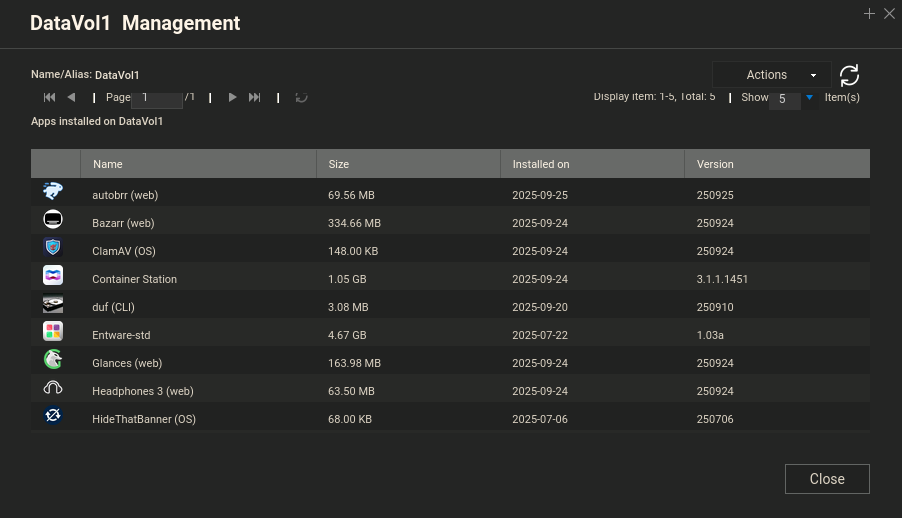
Task: Go to the next page arrow
Action: pos(233,97)
